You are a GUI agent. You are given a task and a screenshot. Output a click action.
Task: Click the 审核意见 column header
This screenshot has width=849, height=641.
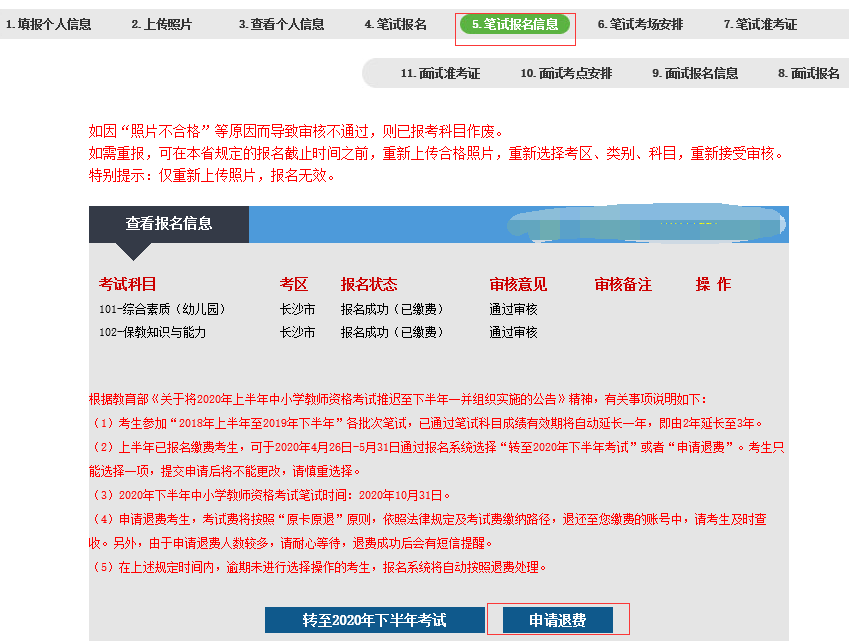[518, 284]
